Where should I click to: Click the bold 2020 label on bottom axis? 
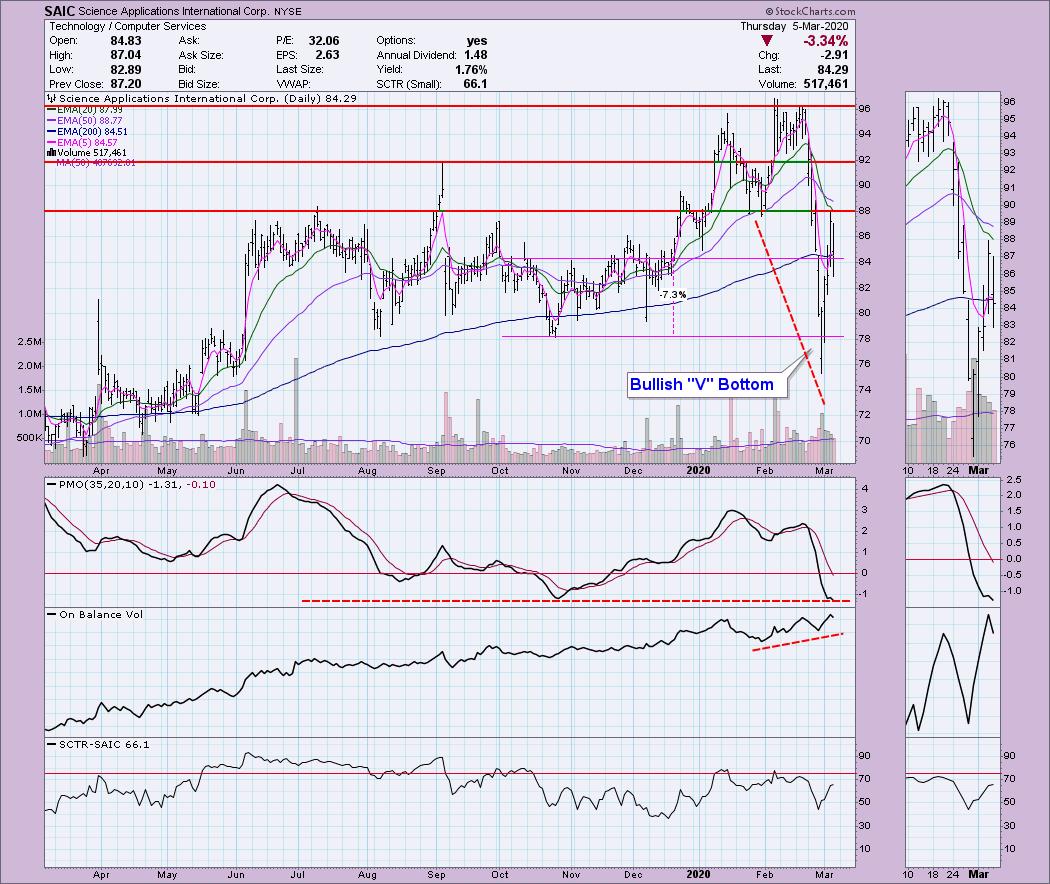pyautogui.click(x=698, y=874)
